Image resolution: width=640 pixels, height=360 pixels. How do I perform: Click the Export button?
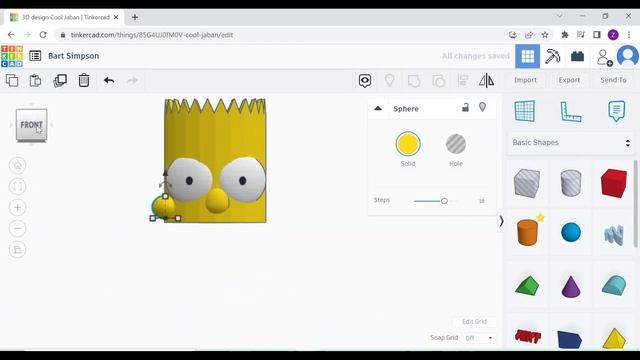569,80
